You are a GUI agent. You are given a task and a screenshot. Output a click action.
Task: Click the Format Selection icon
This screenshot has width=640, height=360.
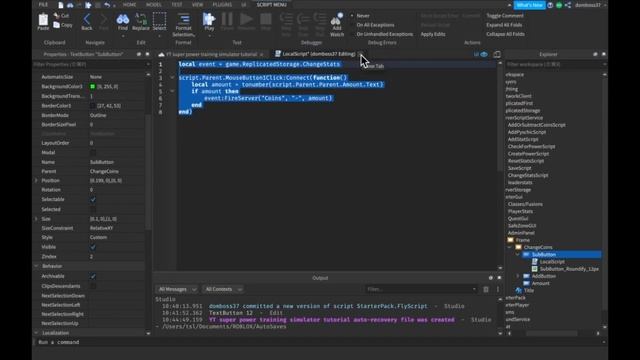coord(184,19)
